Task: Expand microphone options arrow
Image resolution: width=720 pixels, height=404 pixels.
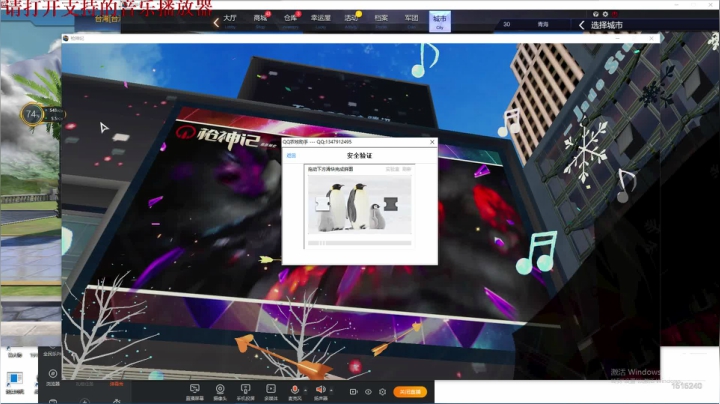Action: pos(306,391)
